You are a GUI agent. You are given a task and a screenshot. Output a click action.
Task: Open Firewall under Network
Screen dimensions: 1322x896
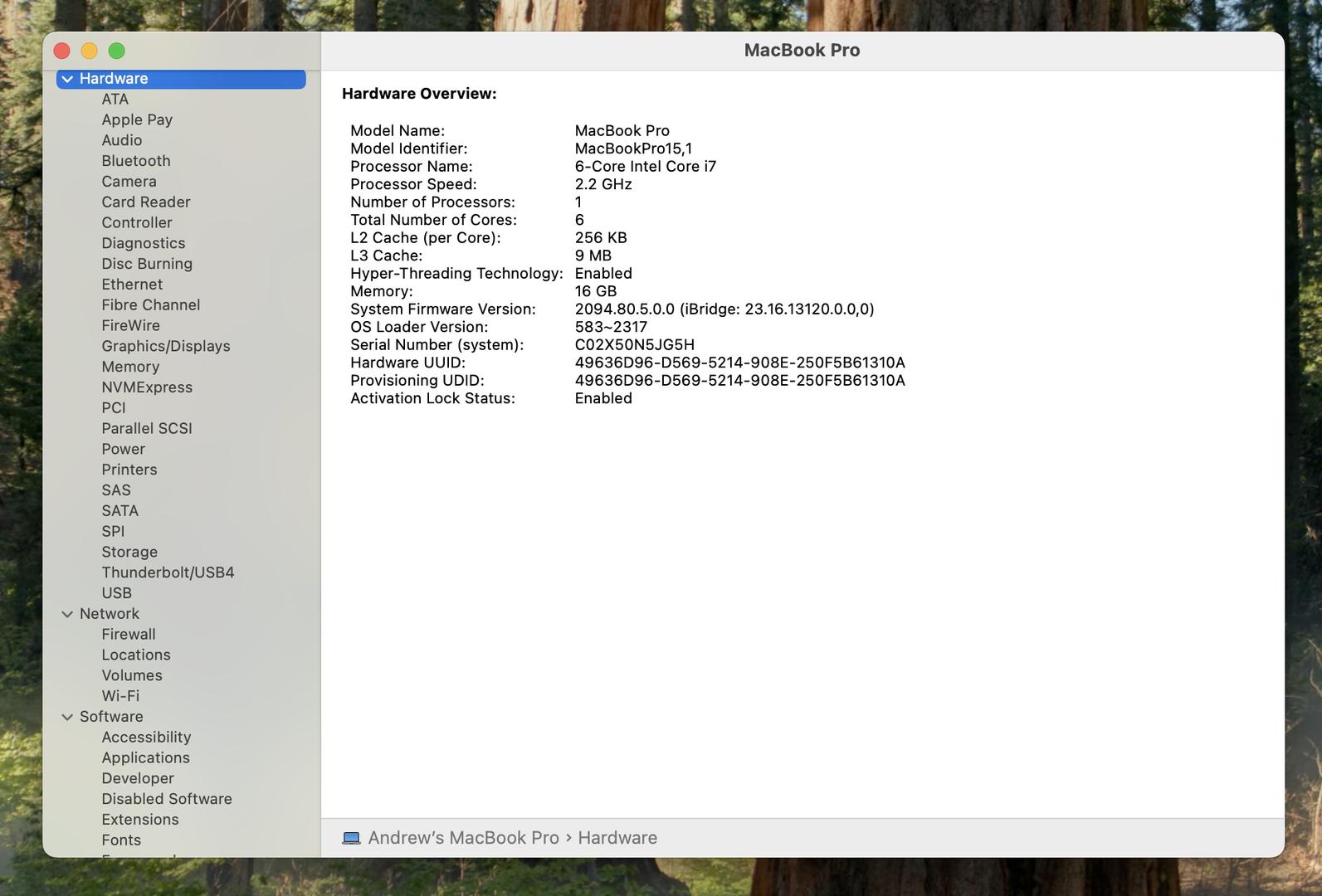tap(129, 634)
